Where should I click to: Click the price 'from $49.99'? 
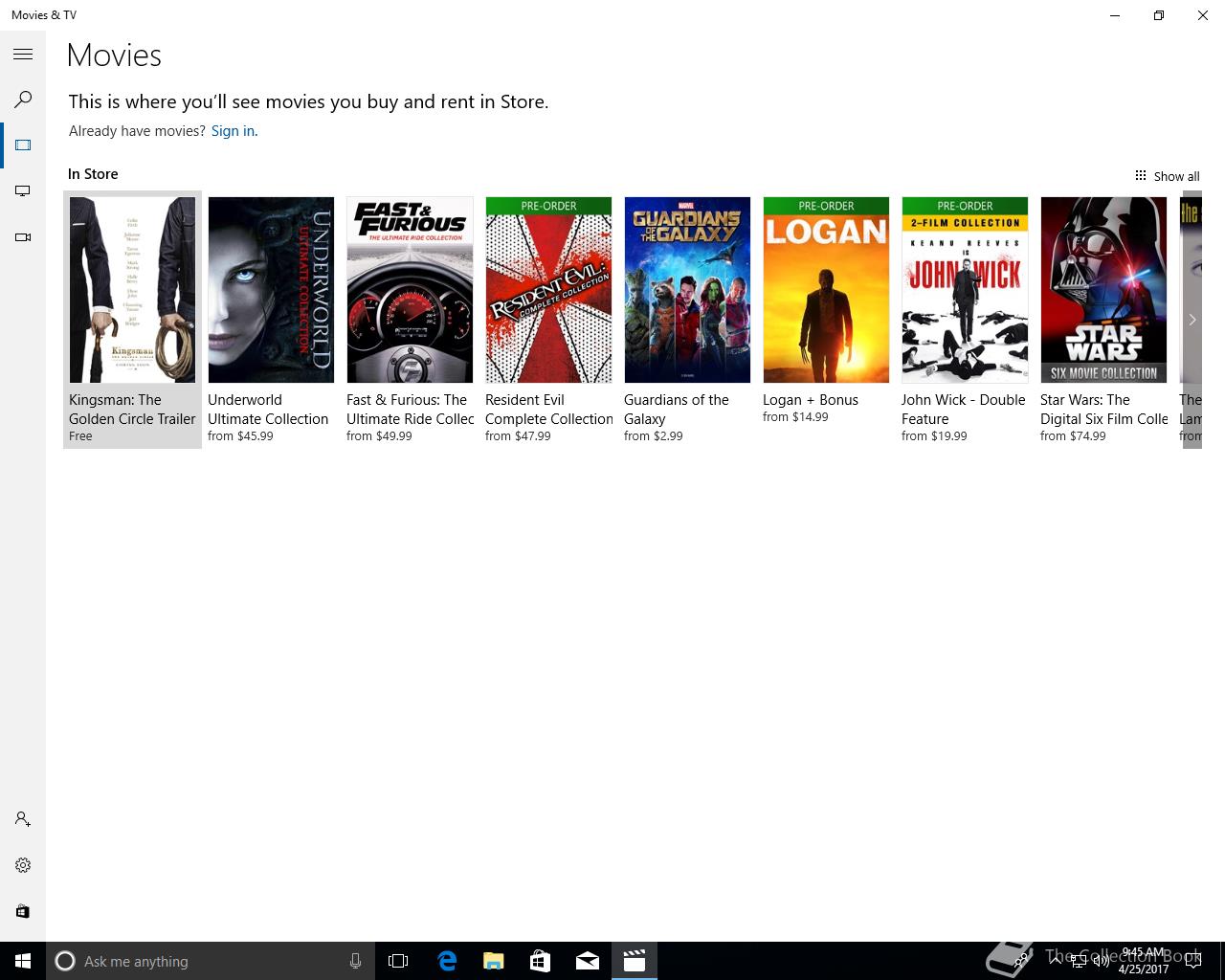click(379, 436)
